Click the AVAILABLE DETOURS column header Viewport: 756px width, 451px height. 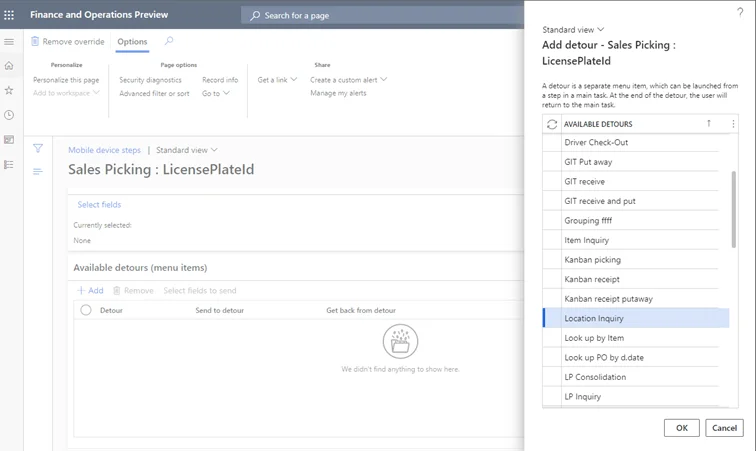pyautogui.click(x=598, y=124)
